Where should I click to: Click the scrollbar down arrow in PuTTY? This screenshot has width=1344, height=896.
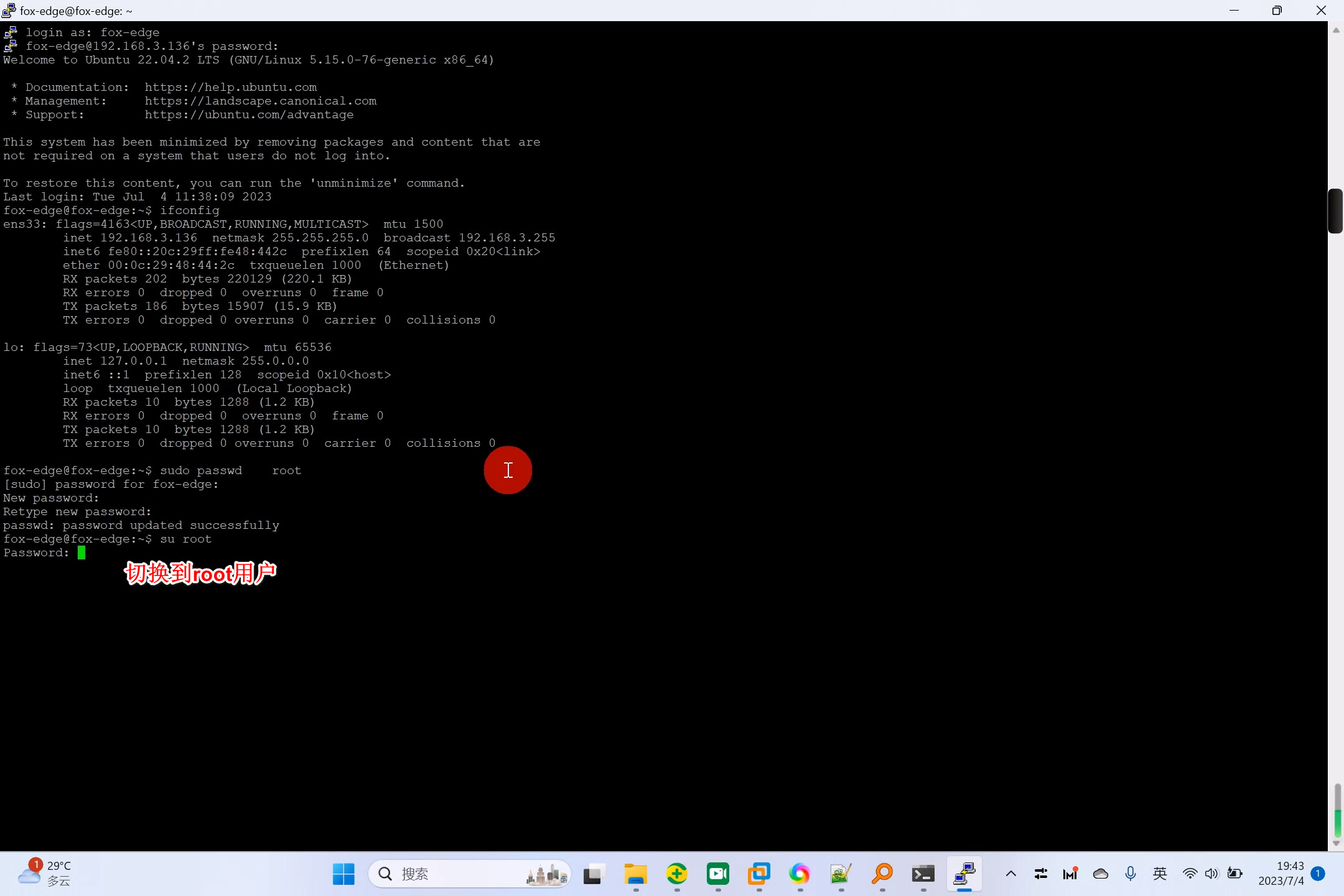(x=1336, y=844)
